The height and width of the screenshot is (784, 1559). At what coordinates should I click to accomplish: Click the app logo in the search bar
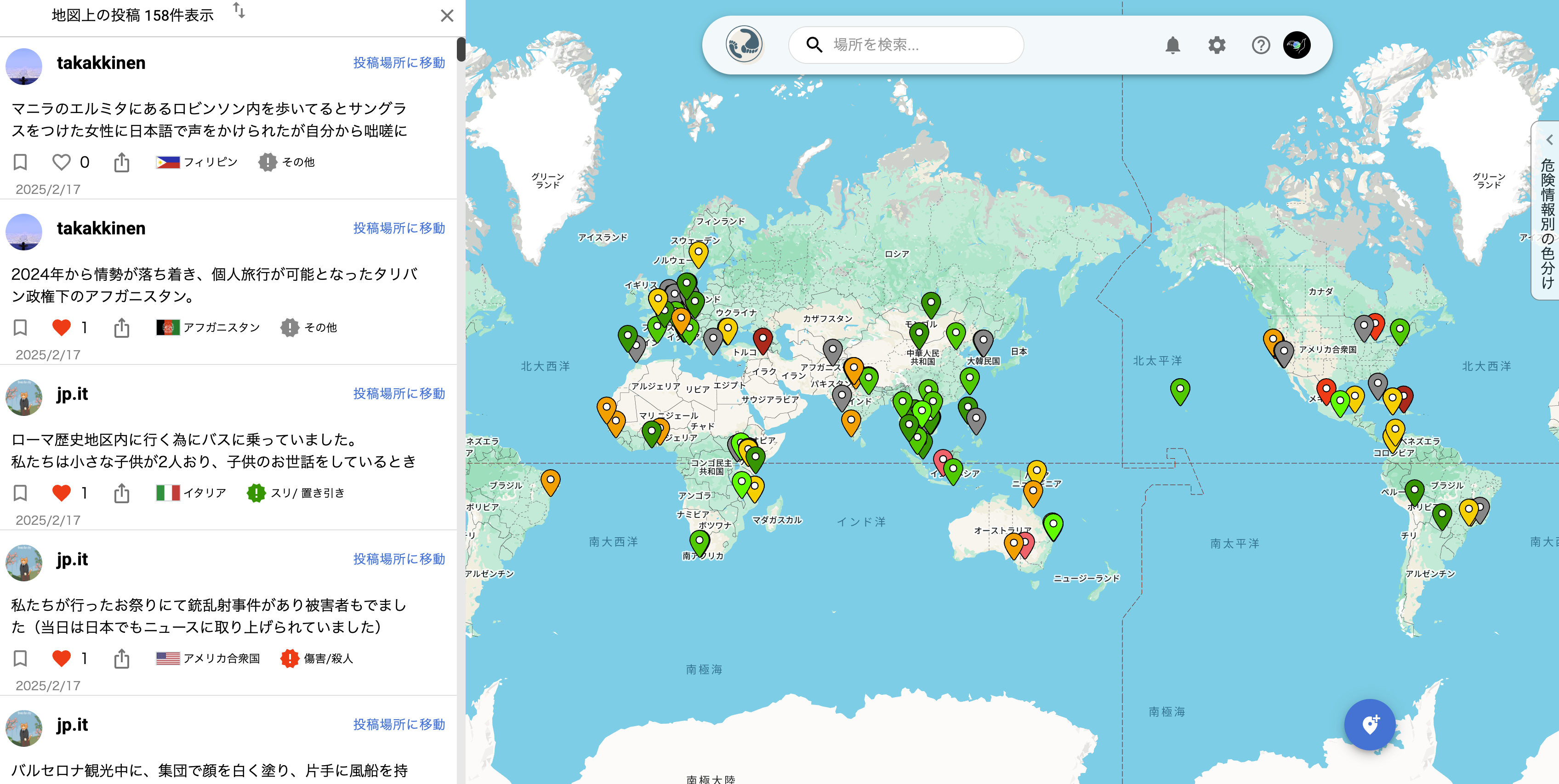click(744, 44)
